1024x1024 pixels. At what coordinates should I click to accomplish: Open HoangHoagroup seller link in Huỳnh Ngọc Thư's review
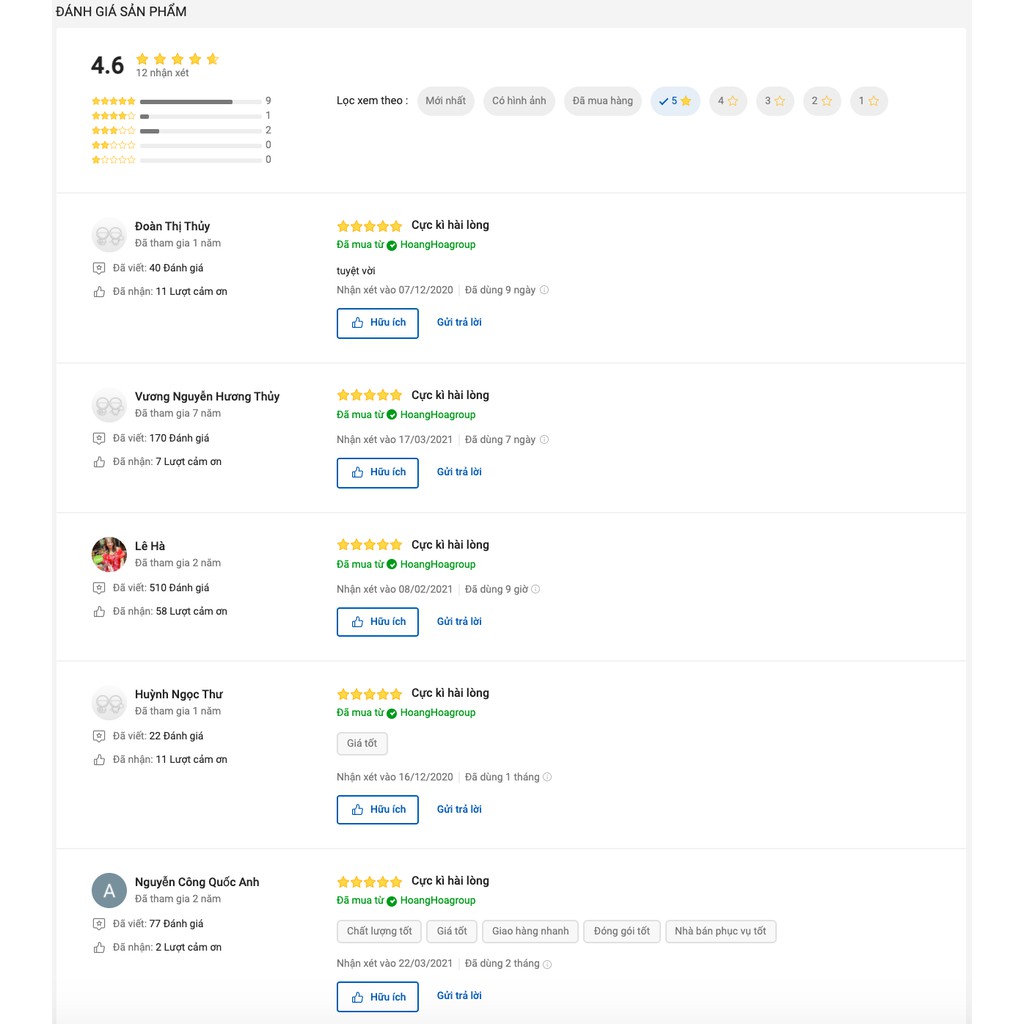pos(437,713)
